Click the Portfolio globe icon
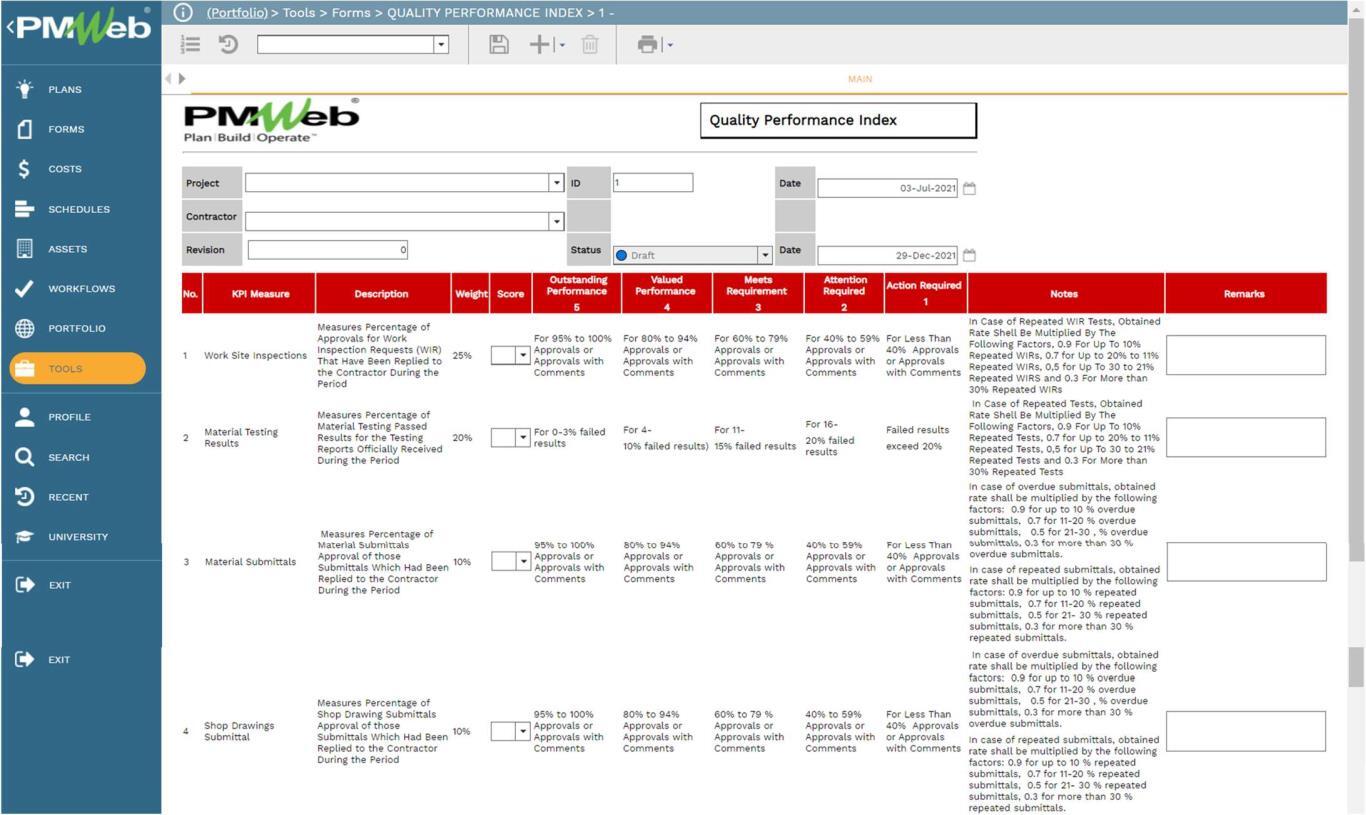Viewport: 1366px width, 815px height. [x=25, y=328]
